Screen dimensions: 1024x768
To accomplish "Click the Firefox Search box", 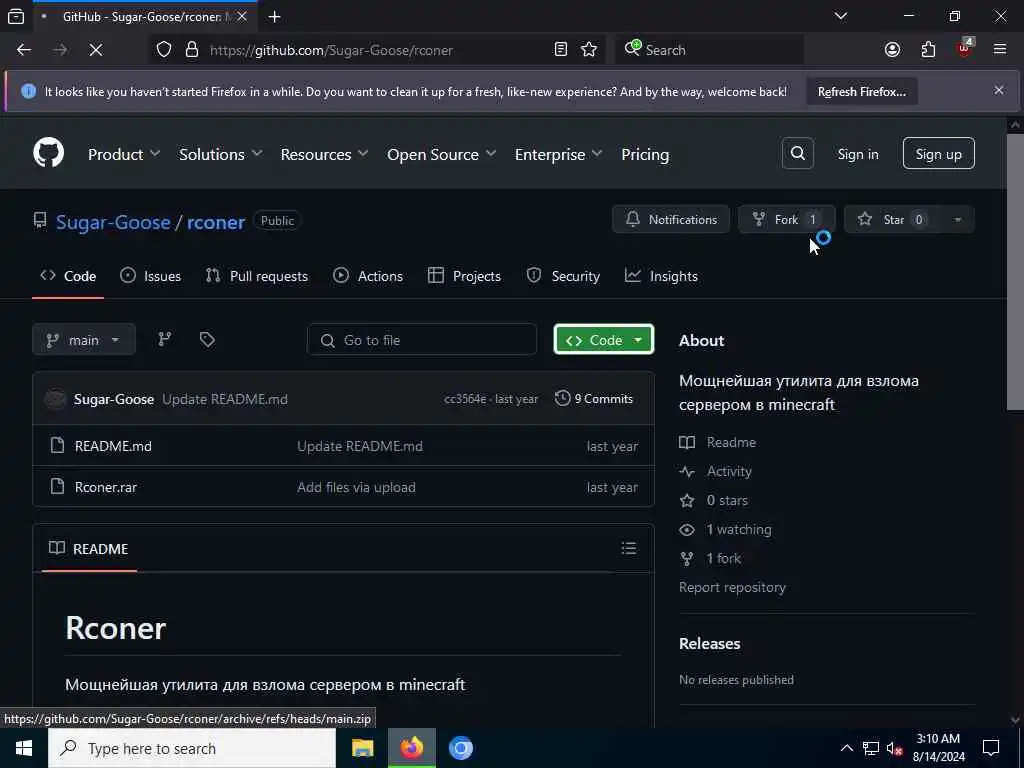I will pos(709,50).
